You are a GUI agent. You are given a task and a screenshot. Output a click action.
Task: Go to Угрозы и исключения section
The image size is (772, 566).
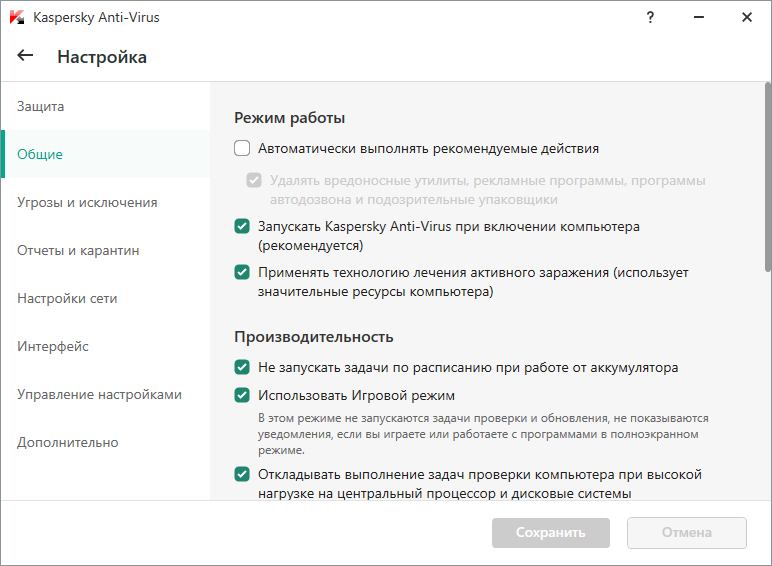pyautogui.click(x=87, y=202)
